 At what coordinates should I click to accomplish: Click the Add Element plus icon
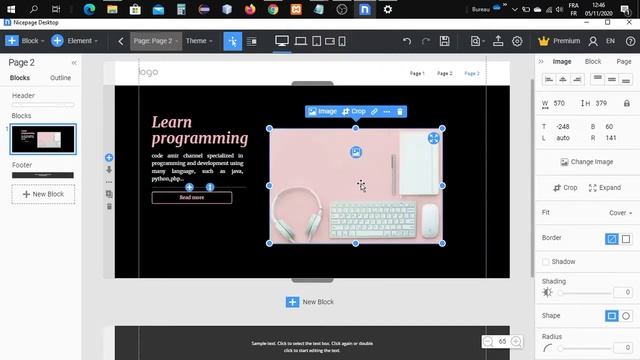pos(57,41)
